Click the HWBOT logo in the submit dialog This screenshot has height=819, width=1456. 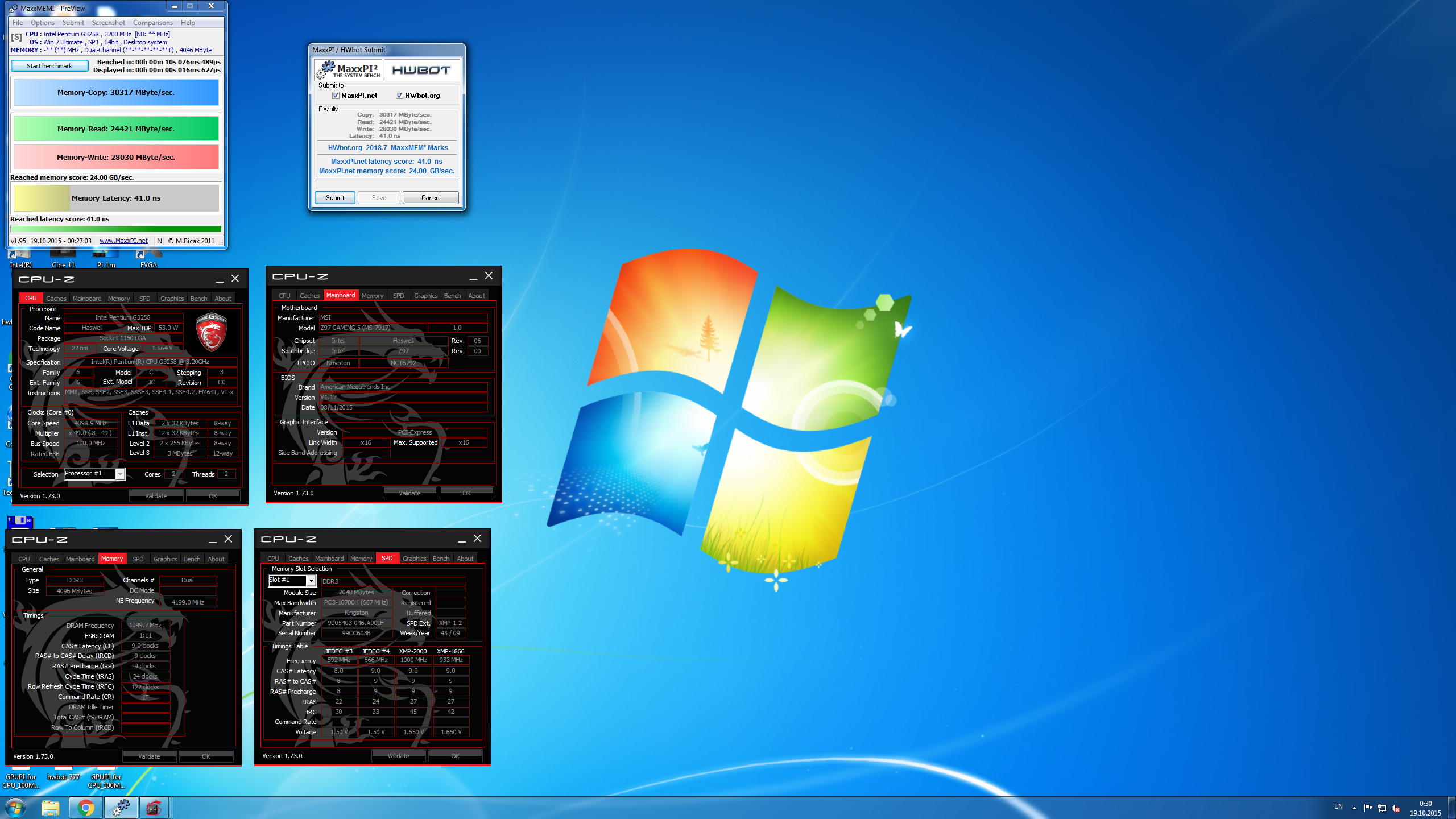coord(421,70)
